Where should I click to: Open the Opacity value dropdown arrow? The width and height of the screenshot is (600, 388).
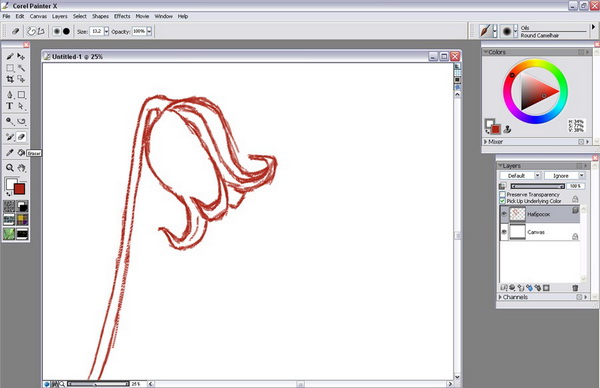149,31
